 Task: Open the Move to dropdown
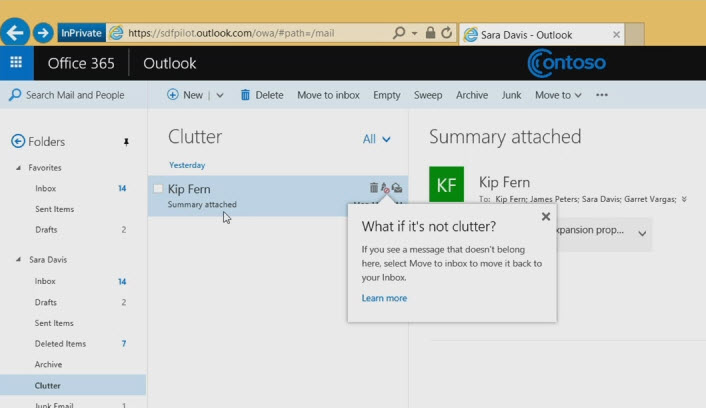coord(558,95)
